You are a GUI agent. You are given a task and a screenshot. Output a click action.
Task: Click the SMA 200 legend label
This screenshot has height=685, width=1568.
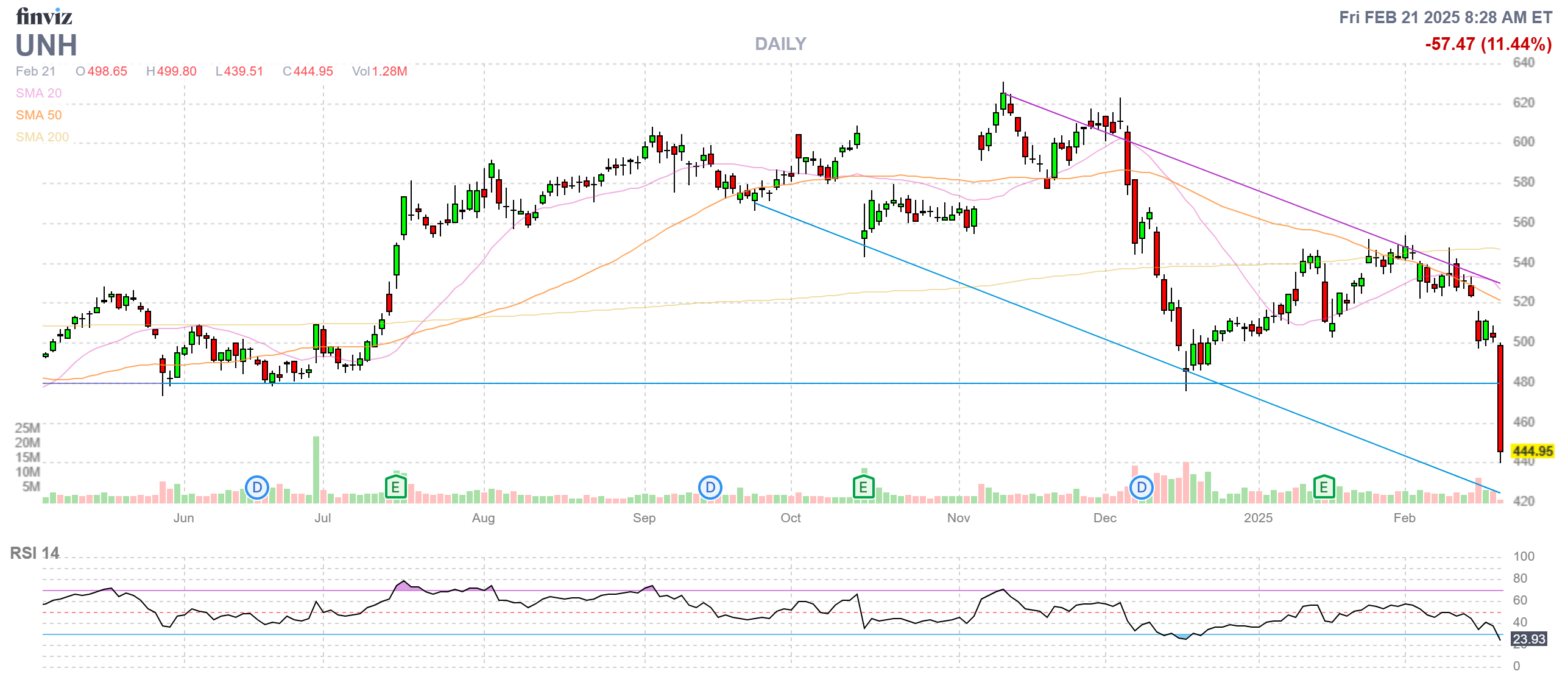tap(42, 137)
